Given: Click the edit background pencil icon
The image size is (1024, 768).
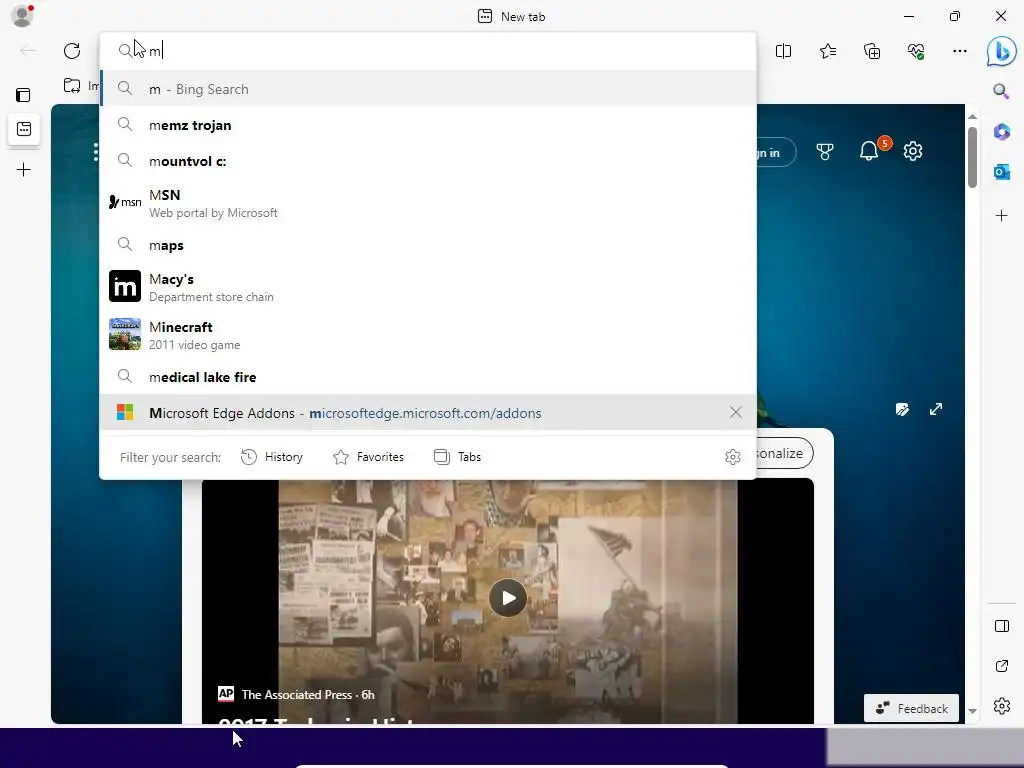Looking at the screenshot, I should pos(902,409).
